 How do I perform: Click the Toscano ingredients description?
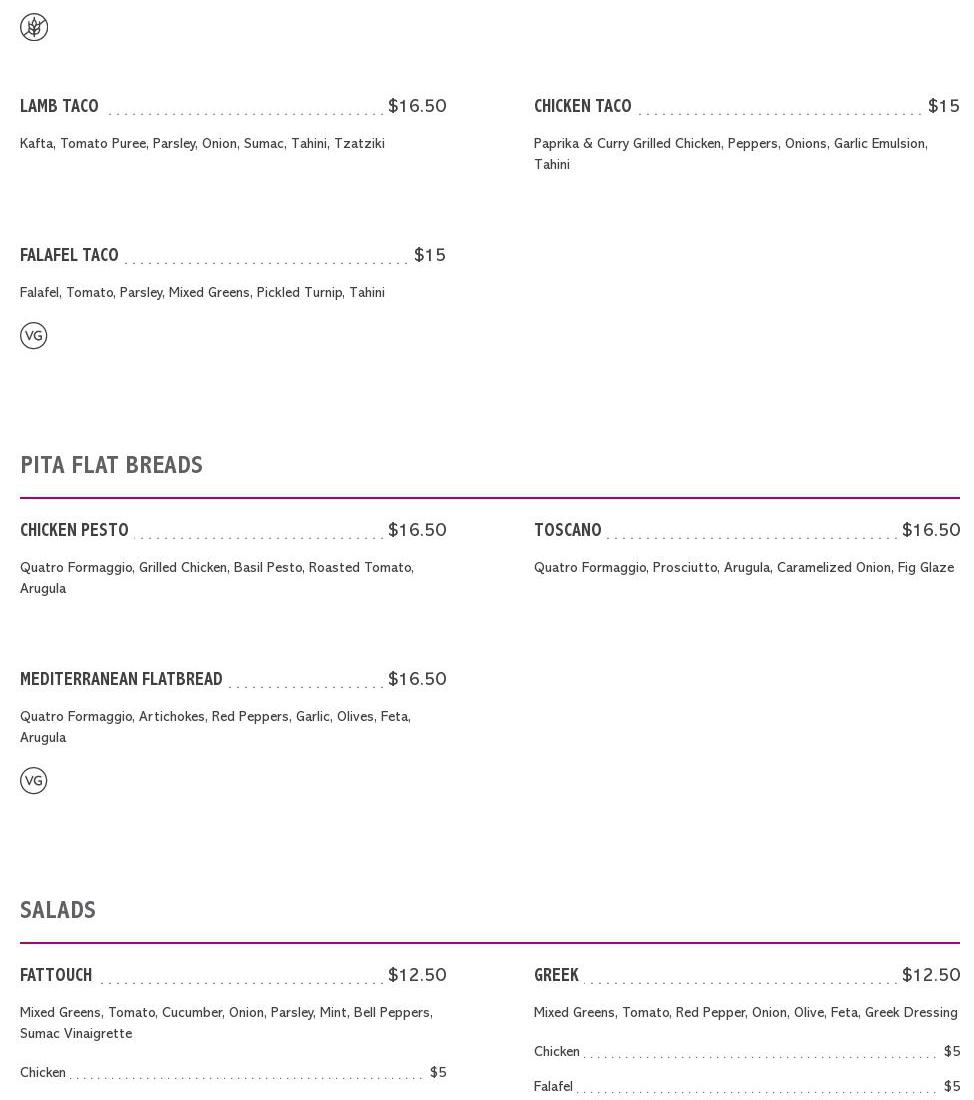(743, 568)
